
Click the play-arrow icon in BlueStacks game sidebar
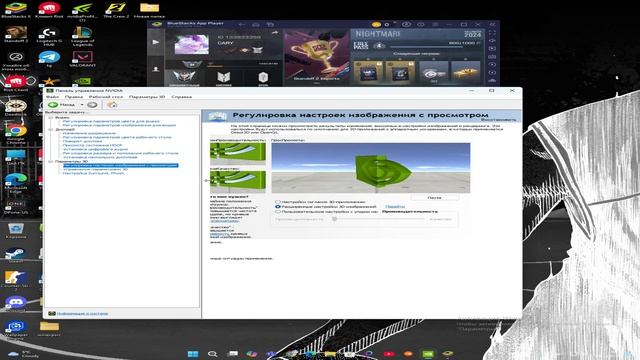point(156,42)
